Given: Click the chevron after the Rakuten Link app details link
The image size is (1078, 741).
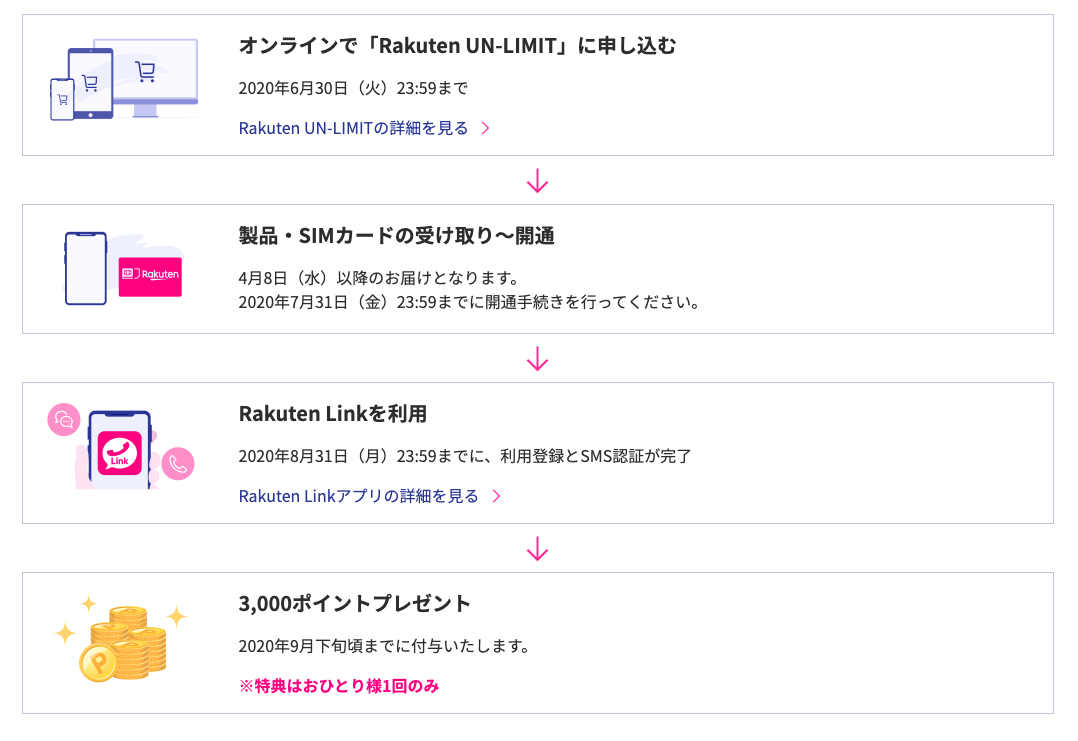Looking at the screenshot, I should click(496, 496).
